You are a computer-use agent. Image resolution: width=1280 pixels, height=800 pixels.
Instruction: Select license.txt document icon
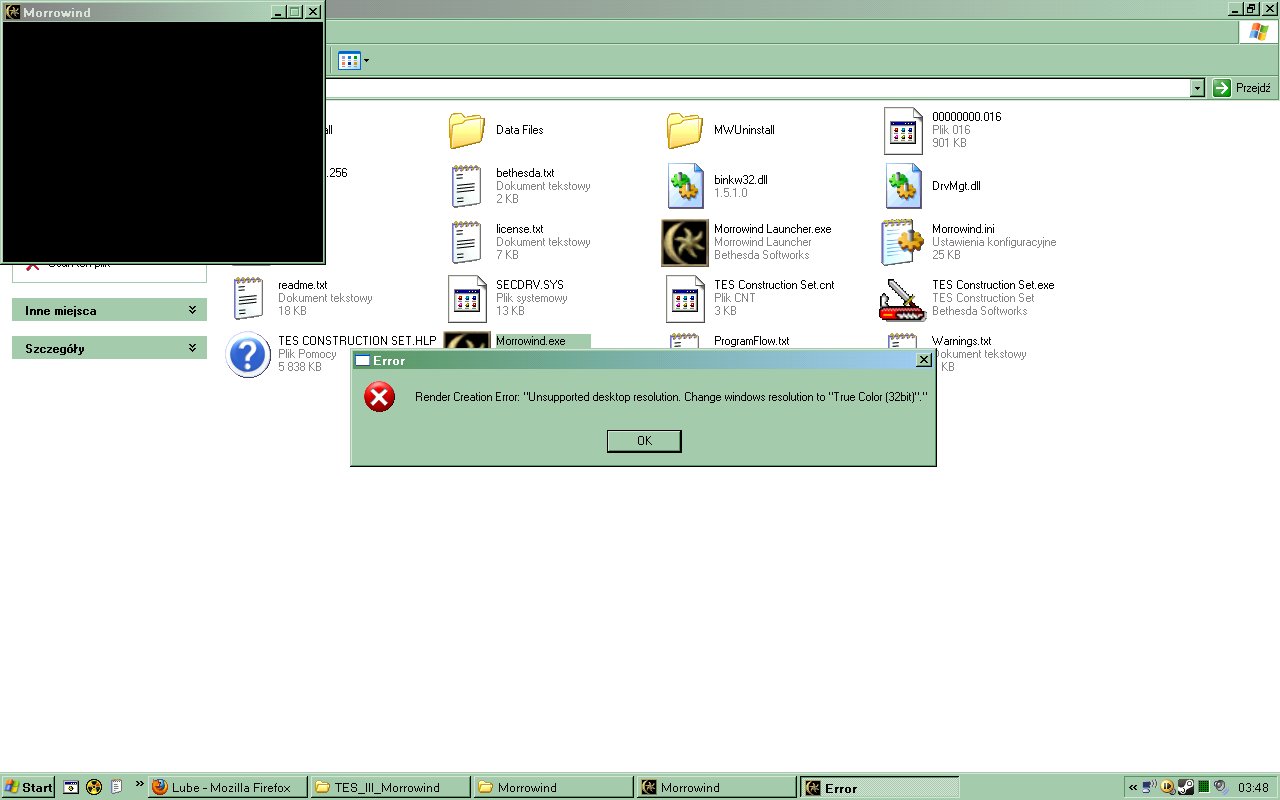point(466,242)
